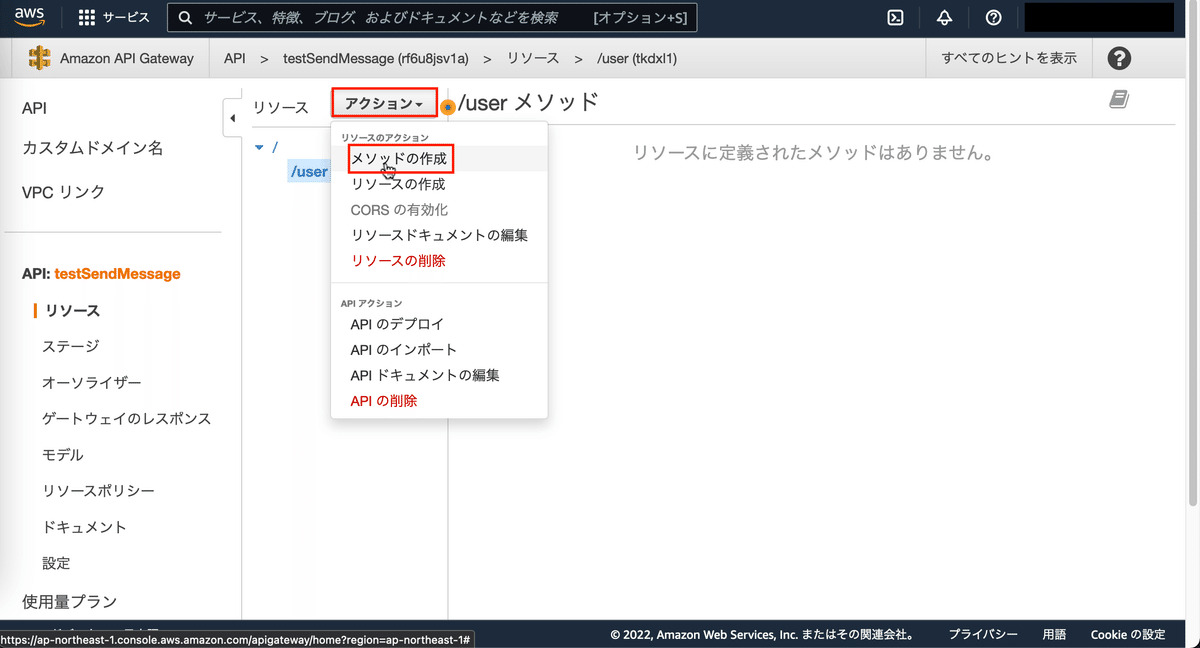This screenshot has height=648, width=1200.
Task: Collapse the root / resource tree arrow
Action: click(260, 147)
